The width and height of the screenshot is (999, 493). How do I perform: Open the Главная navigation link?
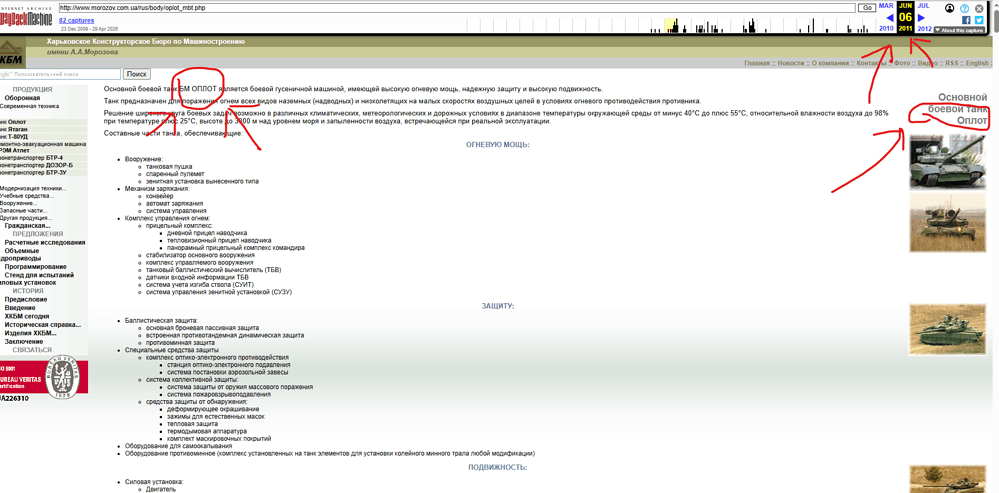757,63
